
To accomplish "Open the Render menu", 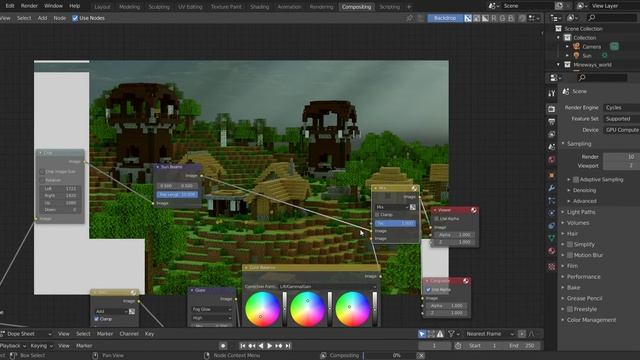I will tap(29, 6).
